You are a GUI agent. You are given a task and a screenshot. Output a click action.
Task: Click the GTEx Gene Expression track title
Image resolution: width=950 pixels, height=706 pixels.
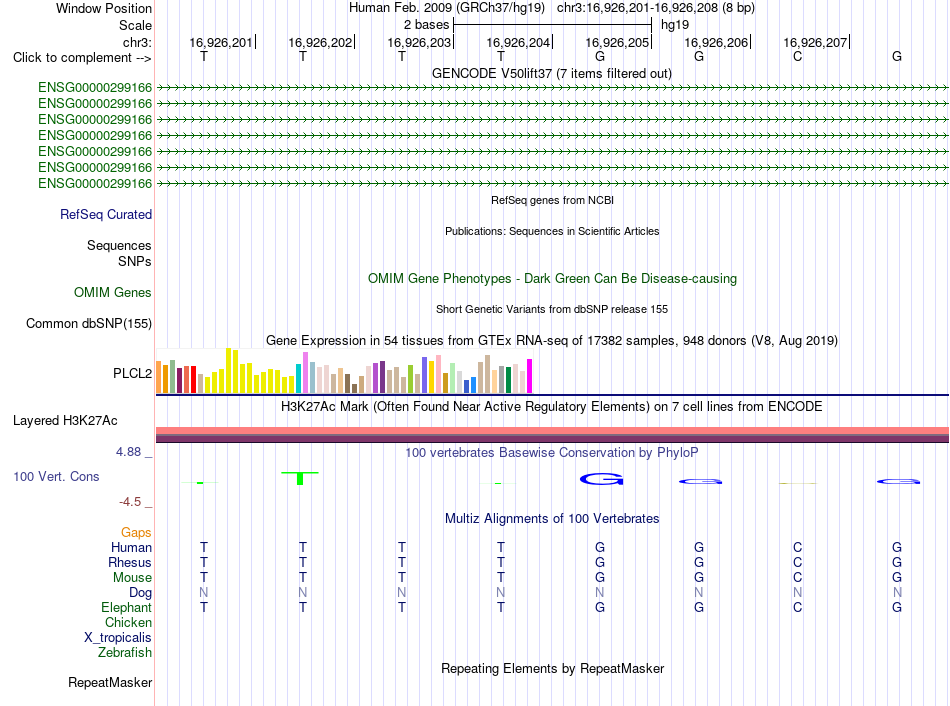pyautogui.click(x=552, y=341)
